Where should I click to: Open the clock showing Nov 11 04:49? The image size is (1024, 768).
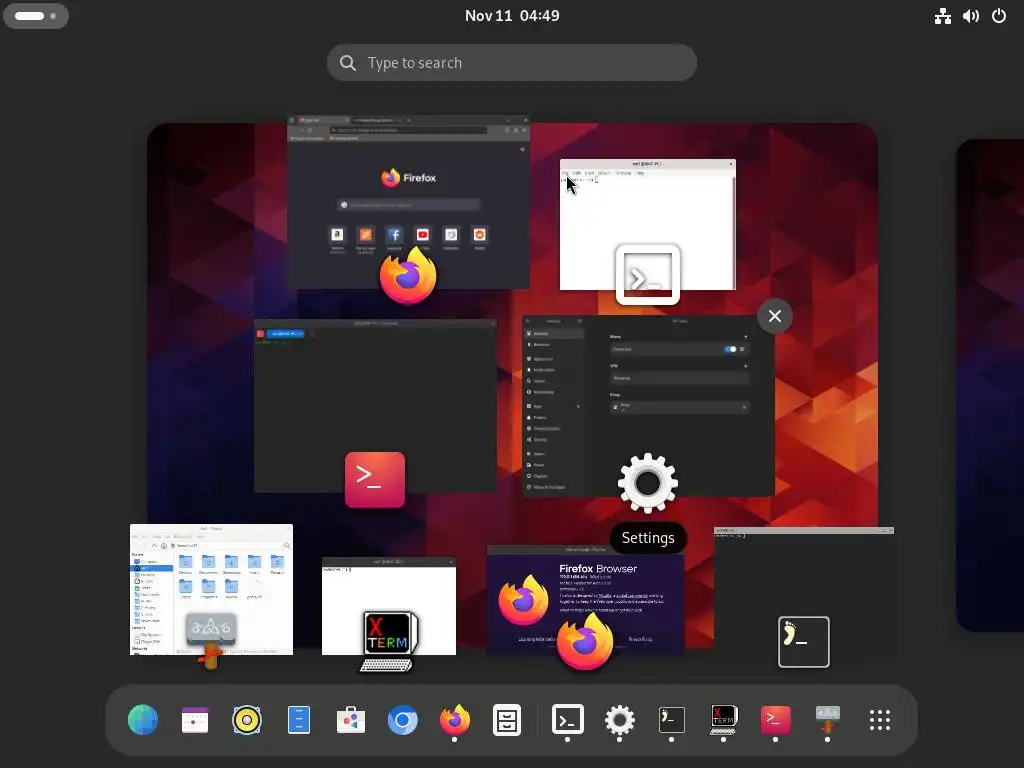click(x=512, y=16)
